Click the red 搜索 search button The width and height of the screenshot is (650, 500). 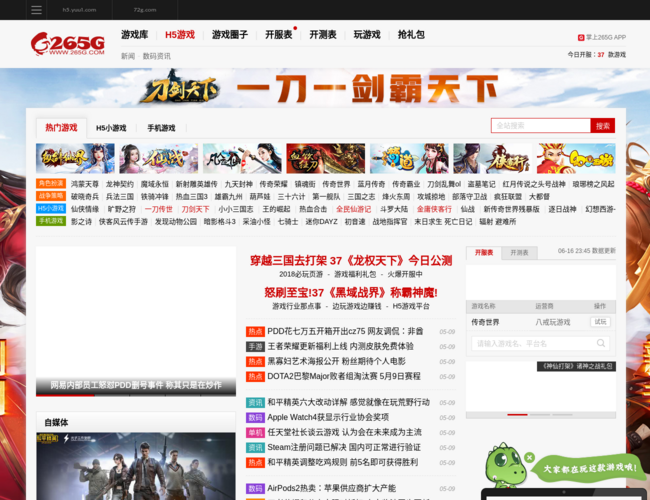603,126
